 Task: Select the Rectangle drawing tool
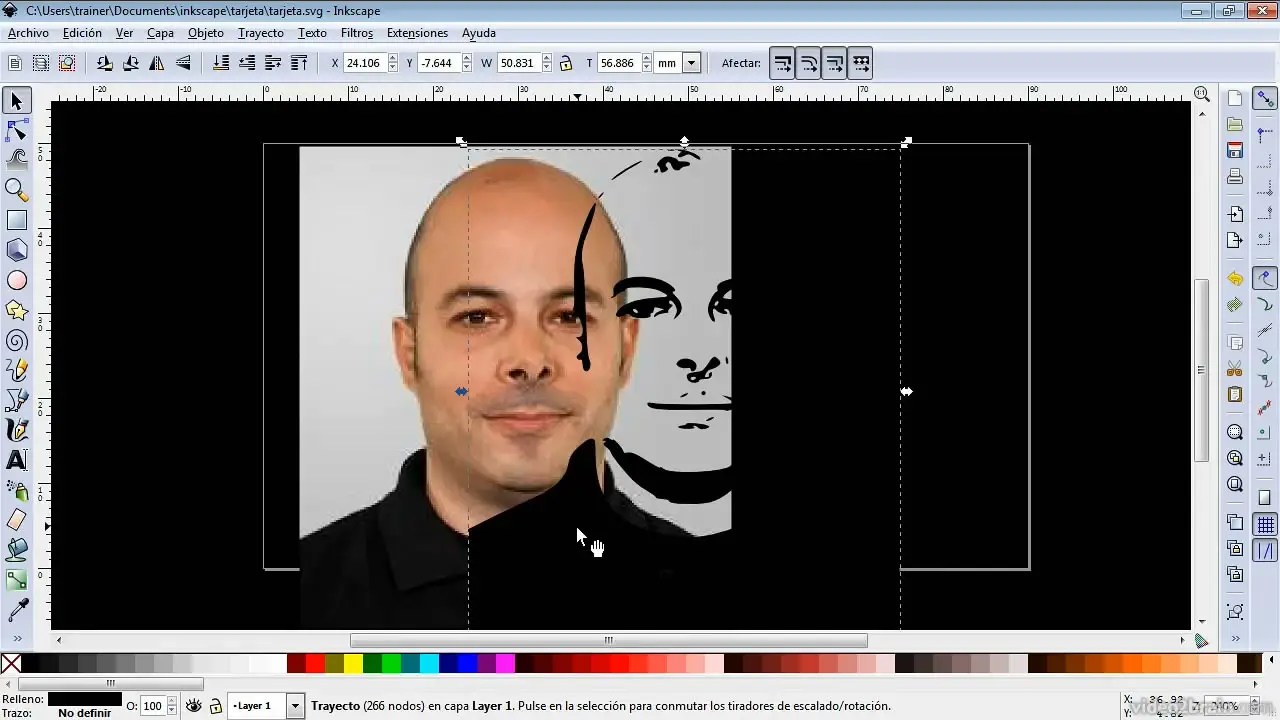17,220
